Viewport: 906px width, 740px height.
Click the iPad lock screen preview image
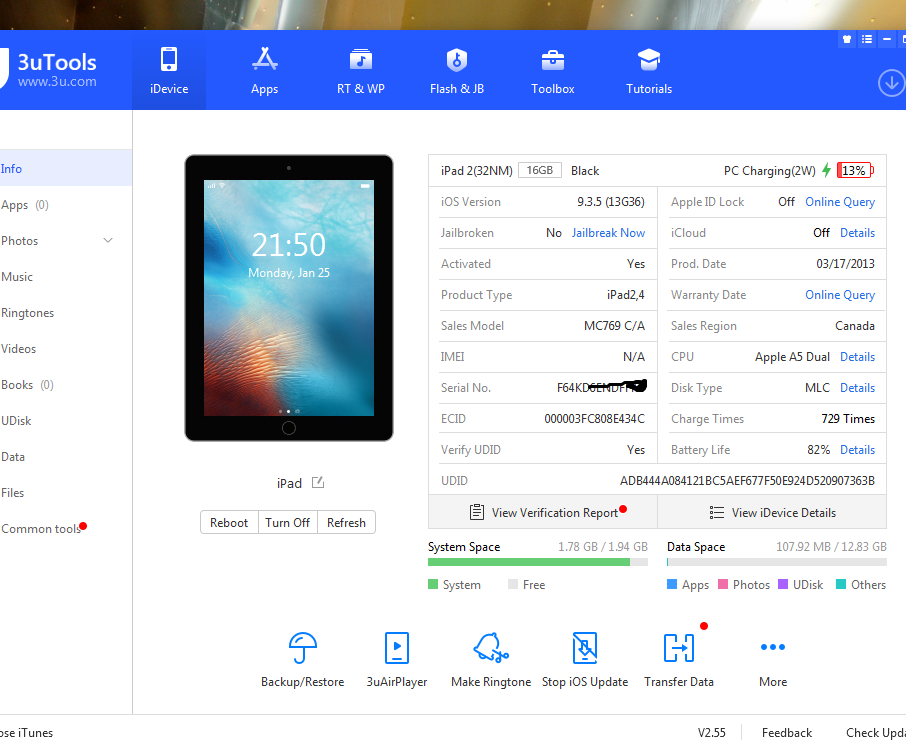[289, 298]
